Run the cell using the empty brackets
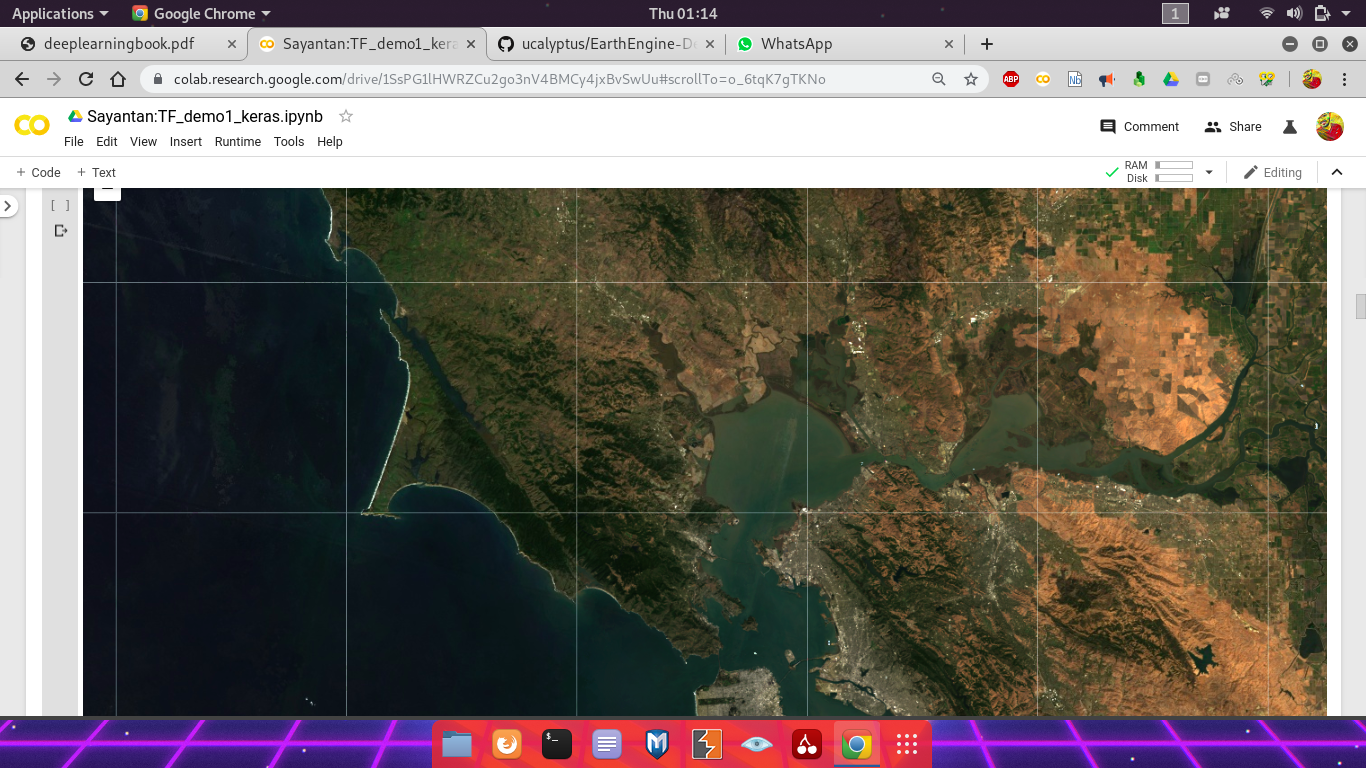1366x768 pixels. click(x=60, y=205)
